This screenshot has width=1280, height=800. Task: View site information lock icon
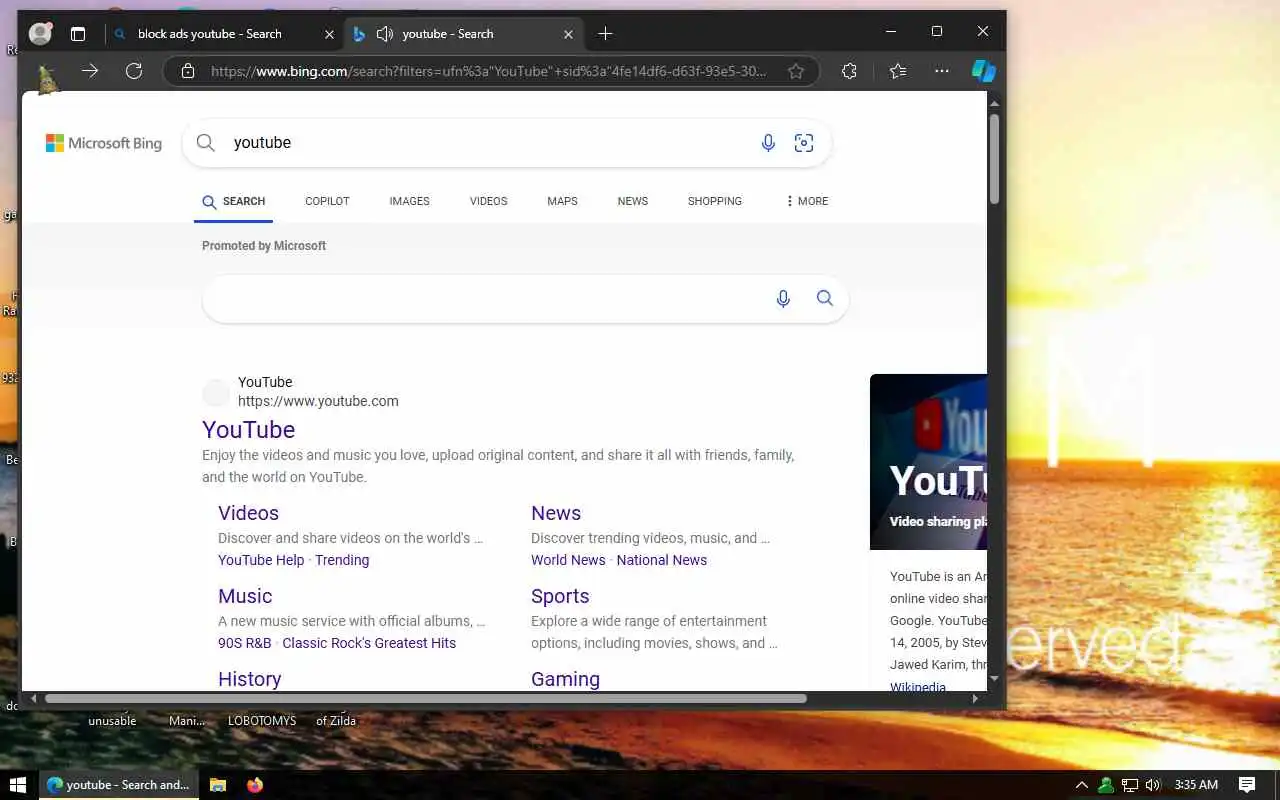187,71
